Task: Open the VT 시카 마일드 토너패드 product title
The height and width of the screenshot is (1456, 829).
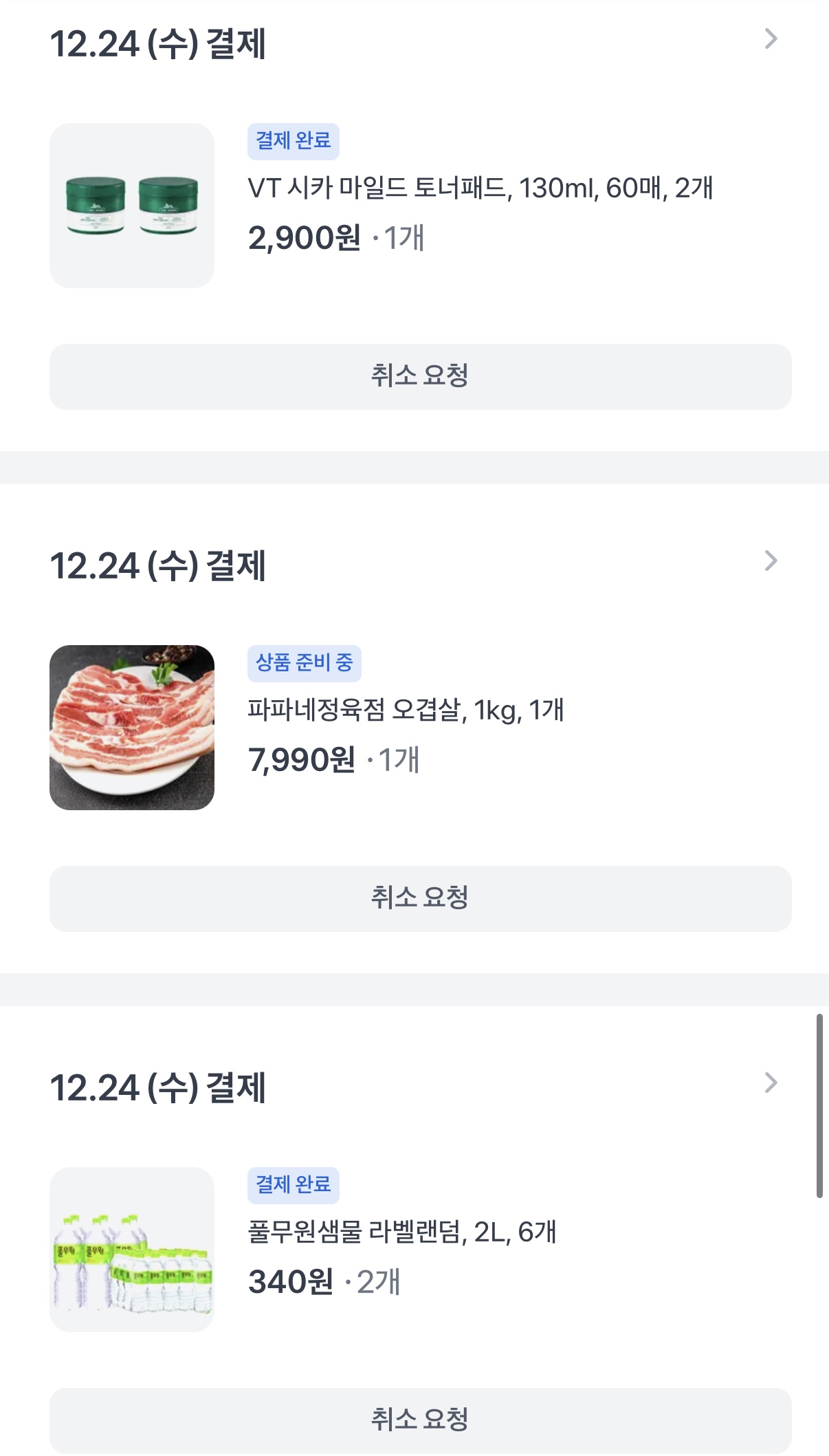Action: point(480,188)
